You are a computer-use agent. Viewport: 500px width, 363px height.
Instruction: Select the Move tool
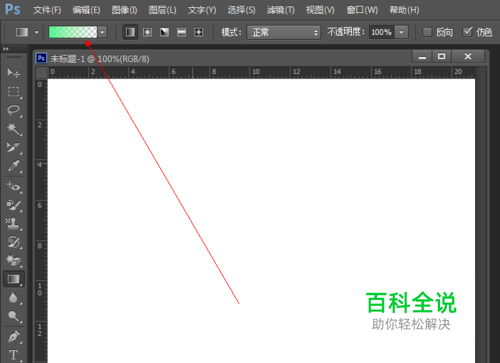[13, 72]
